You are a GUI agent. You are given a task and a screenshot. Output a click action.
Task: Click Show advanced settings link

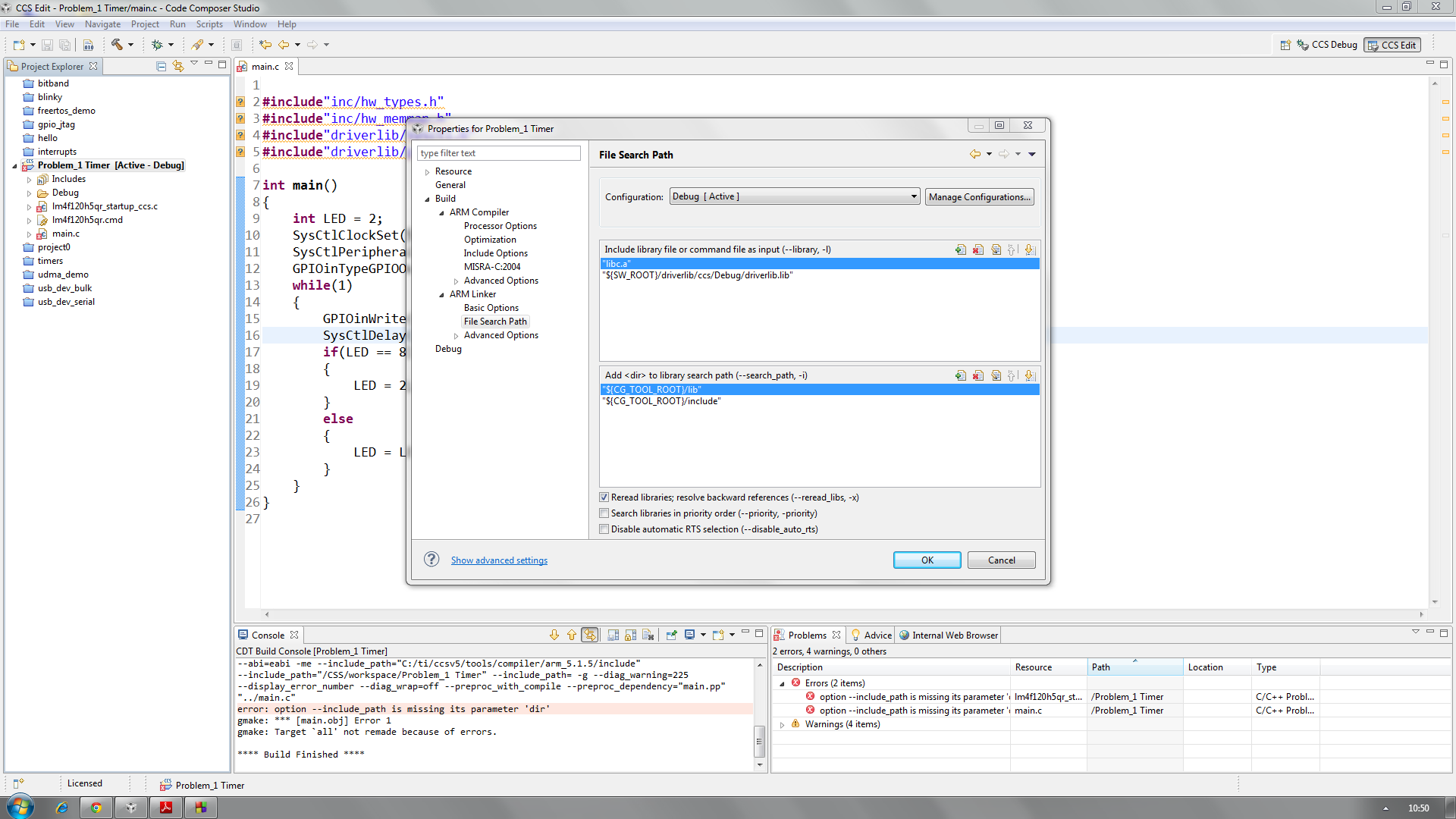(x=499, y=560)
